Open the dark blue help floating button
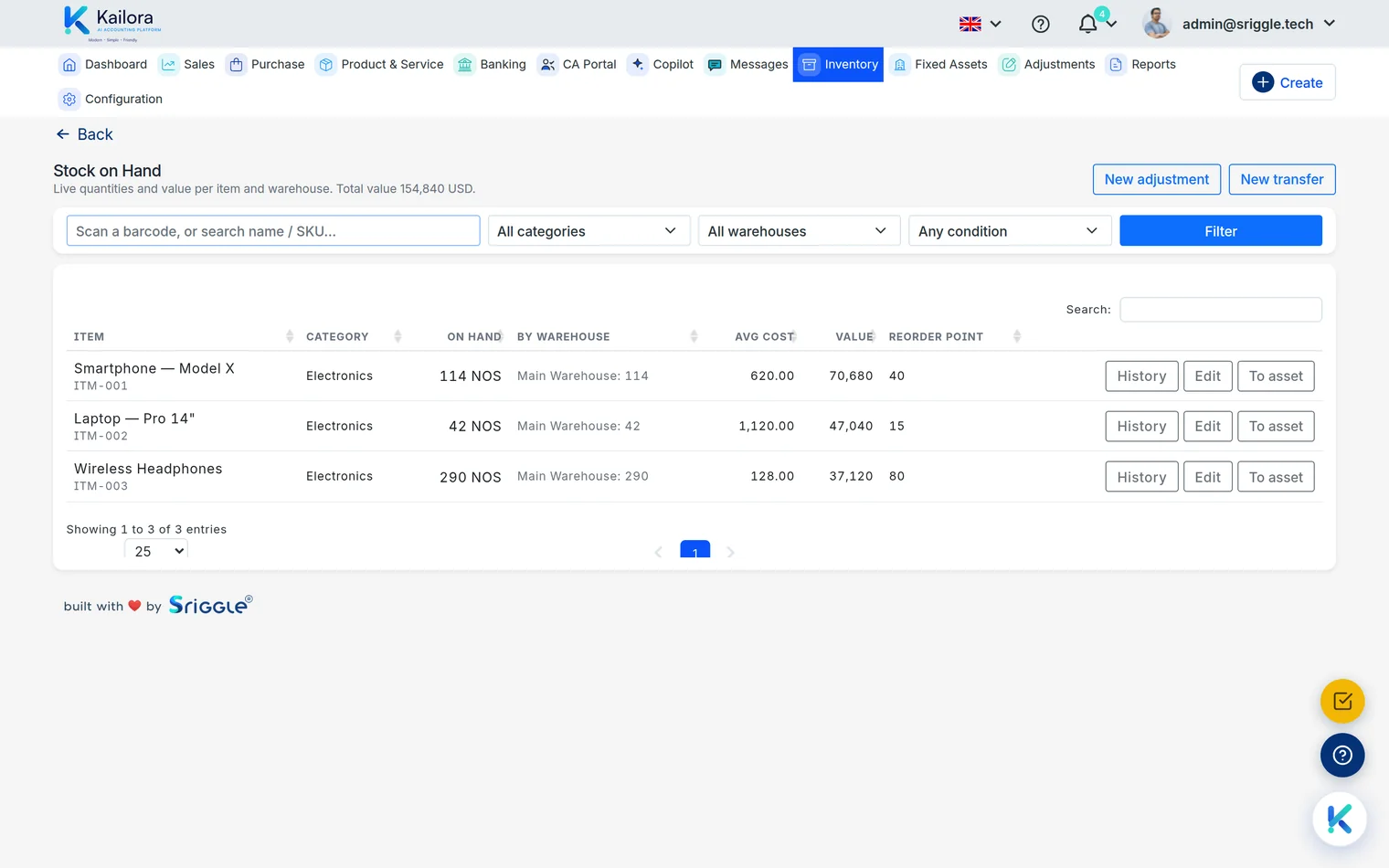The height and width of the screenshot is (868, 1389). click(x=1342, y=756)
